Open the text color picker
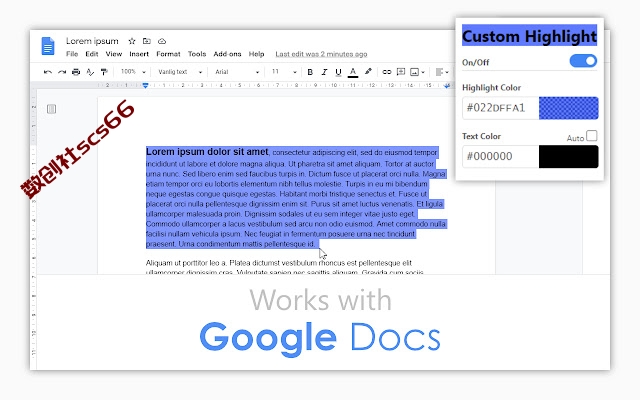This screenshot has width=640, height=400. [353, 73]
